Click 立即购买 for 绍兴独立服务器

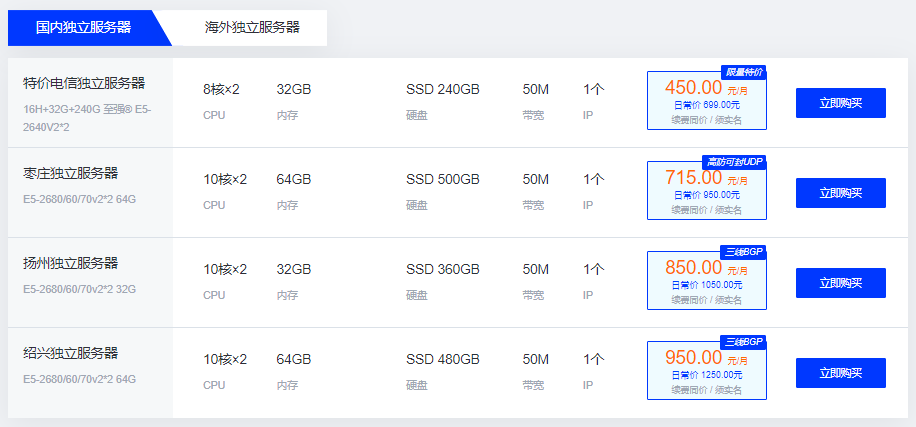tap(841, 373)
